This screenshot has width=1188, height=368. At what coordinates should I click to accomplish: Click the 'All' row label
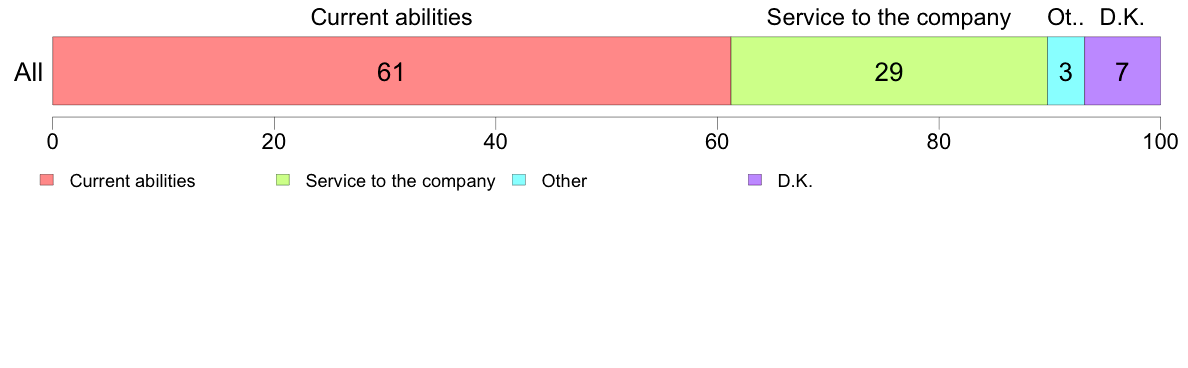point(29,73)
